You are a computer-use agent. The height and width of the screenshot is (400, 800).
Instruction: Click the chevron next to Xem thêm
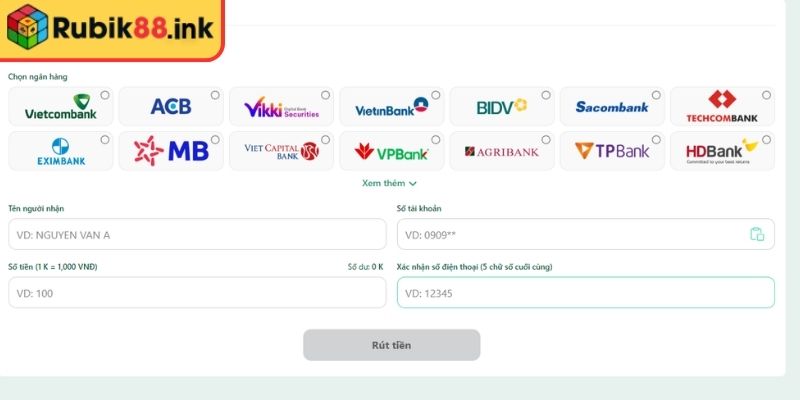point(413,184)
